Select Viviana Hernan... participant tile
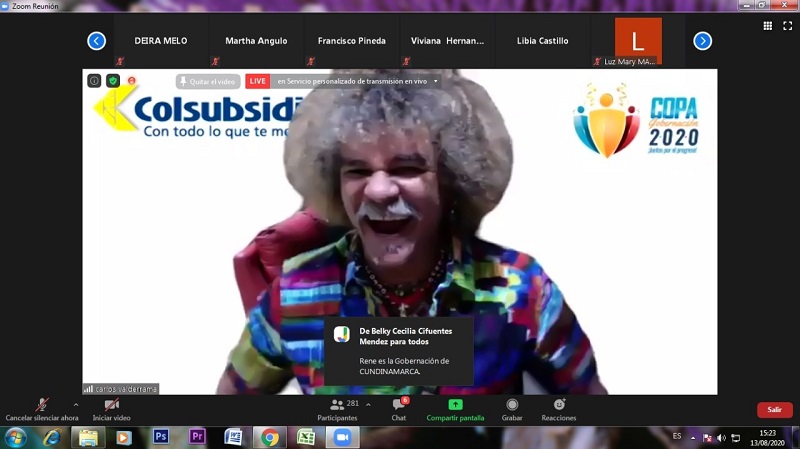Screen dimensions: 800x449 [447, 41]
